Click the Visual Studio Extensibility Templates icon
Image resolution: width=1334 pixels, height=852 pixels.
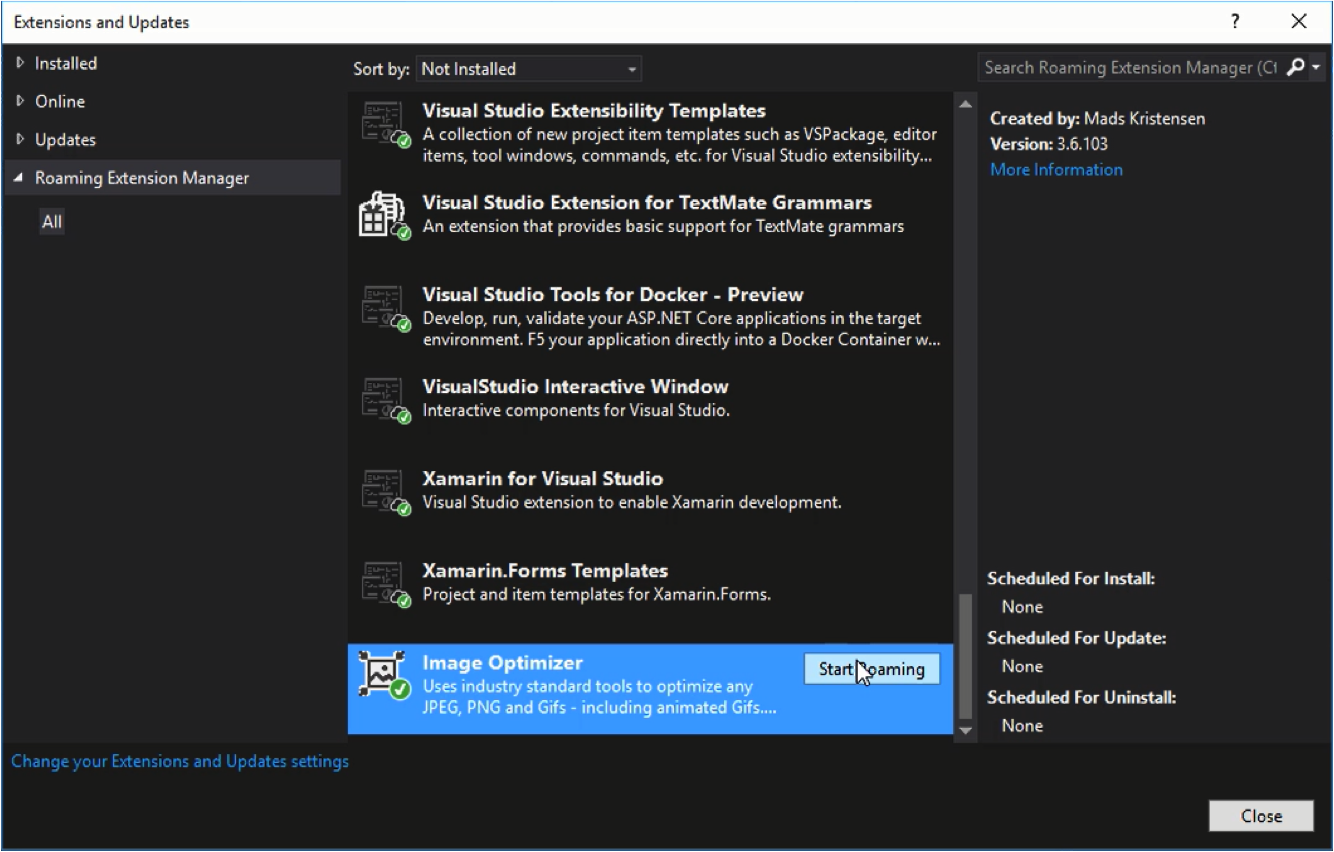pyautogui.click(x=385, y=124)
